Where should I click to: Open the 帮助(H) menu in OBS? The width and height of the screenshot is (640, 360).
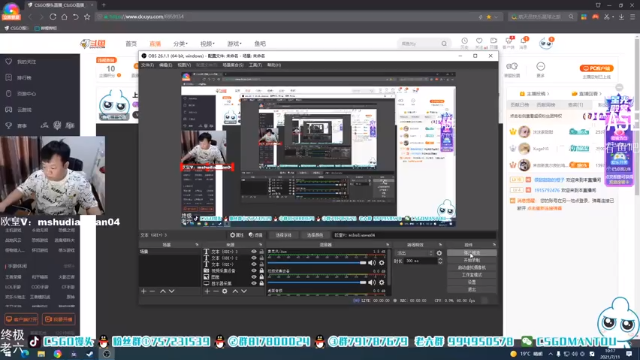pos(274,65)
